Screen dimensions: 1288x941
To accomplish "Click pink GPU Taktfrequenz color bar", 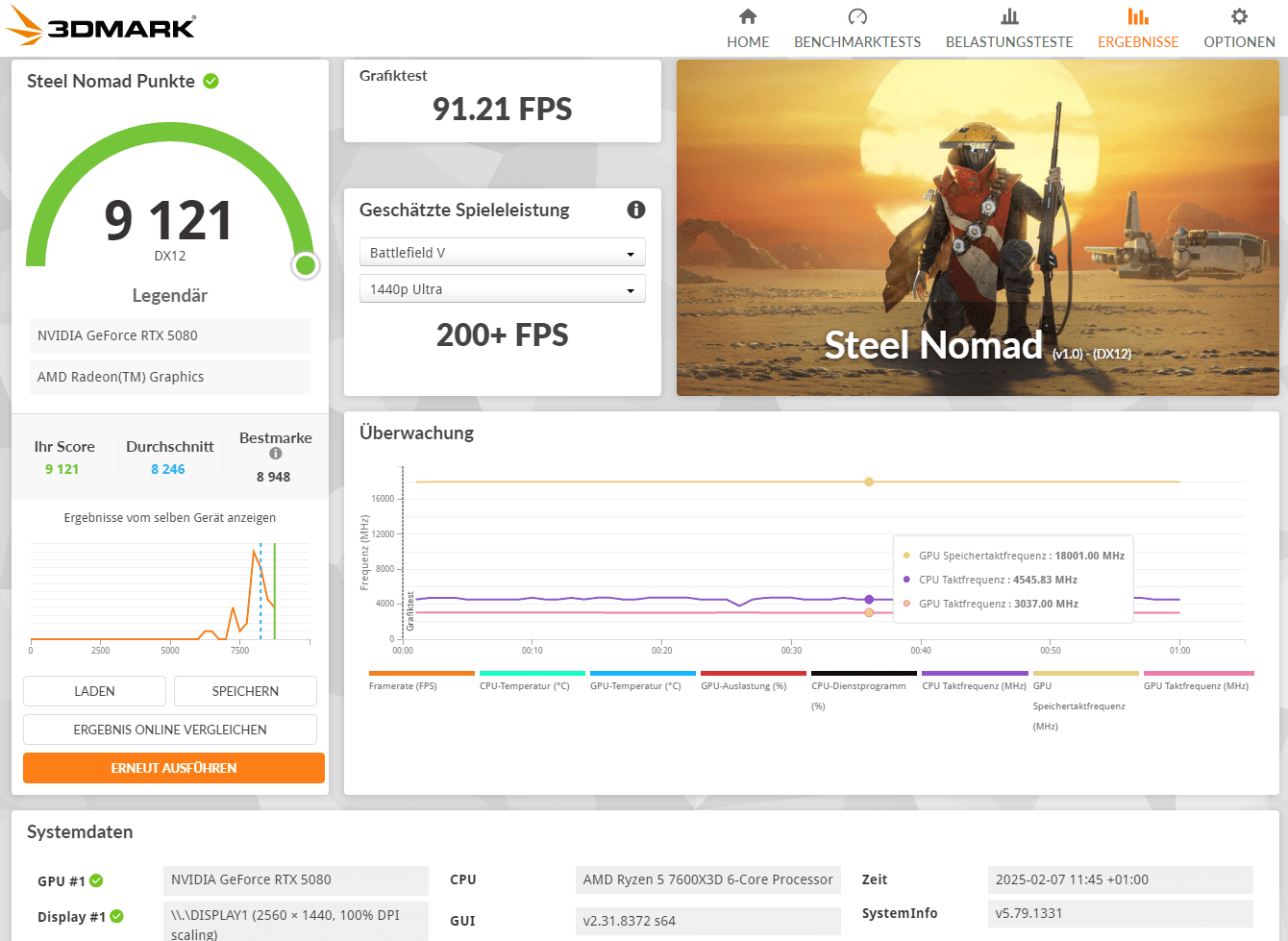I will click(1199, 673).
